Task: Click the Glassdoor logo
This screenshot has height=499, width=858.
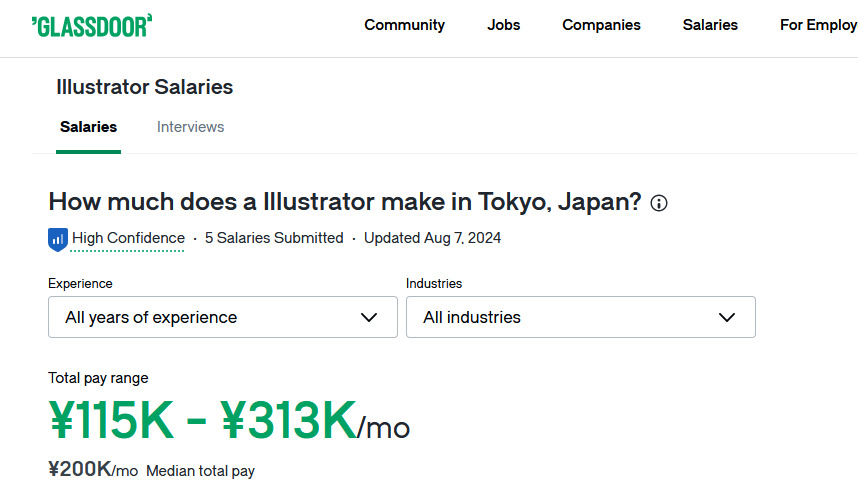Action: pos(92,25)
